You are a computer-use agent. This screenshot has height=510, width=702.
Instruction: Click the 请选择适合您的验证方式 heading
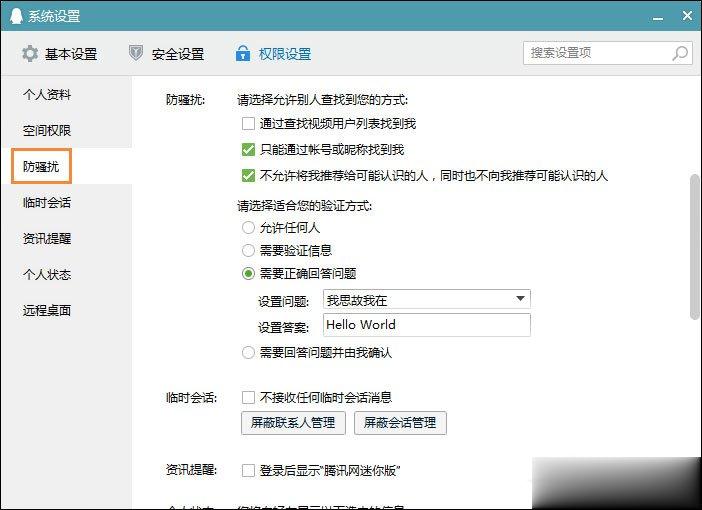304,206
